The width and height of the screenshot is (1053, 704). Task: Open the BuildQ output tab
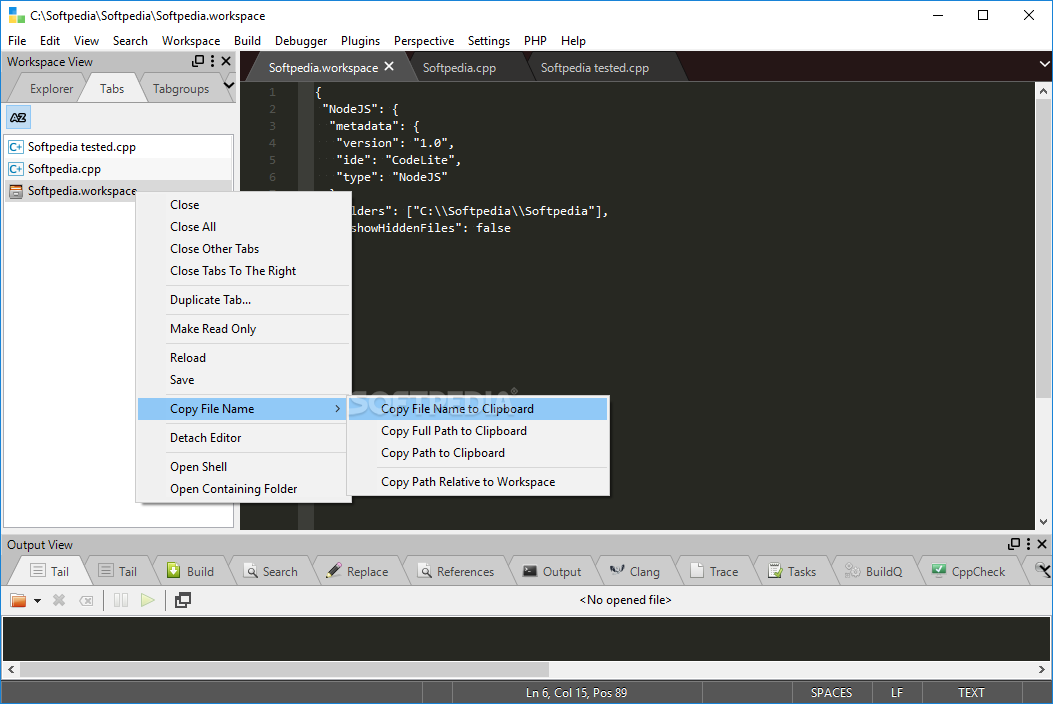click(874, 572)
